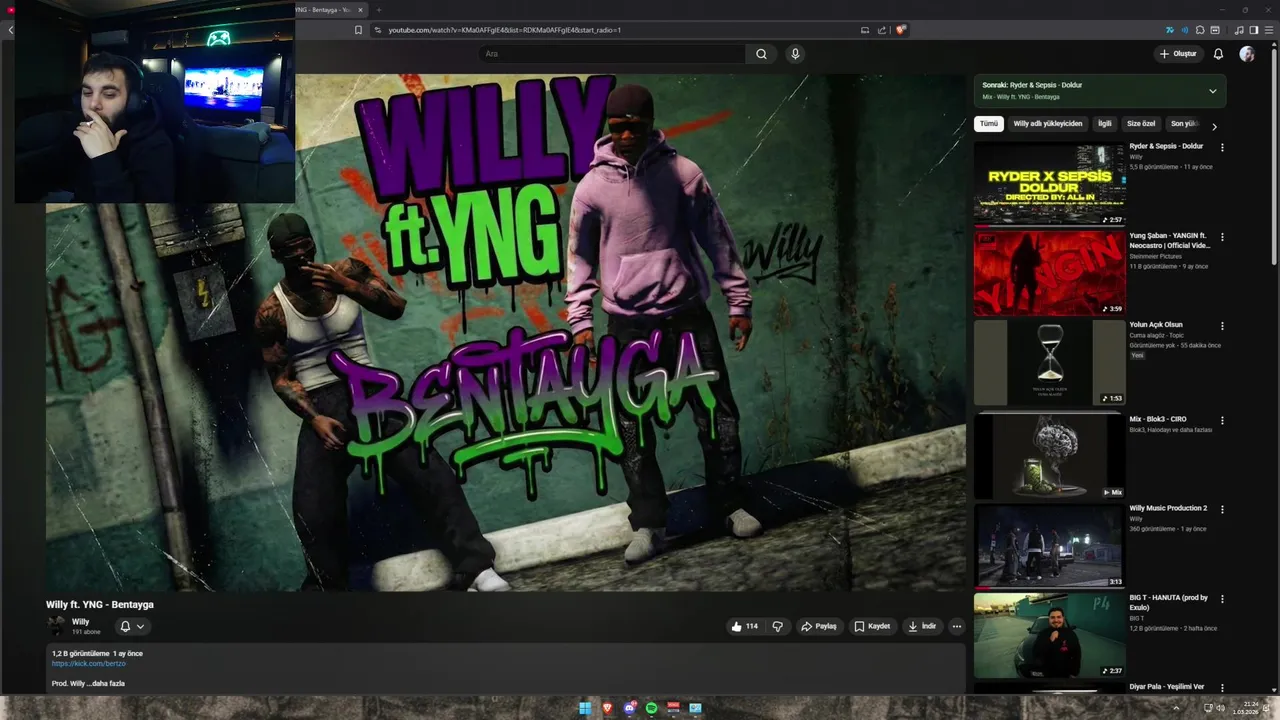Open Spotify from the taskbar

651,708
